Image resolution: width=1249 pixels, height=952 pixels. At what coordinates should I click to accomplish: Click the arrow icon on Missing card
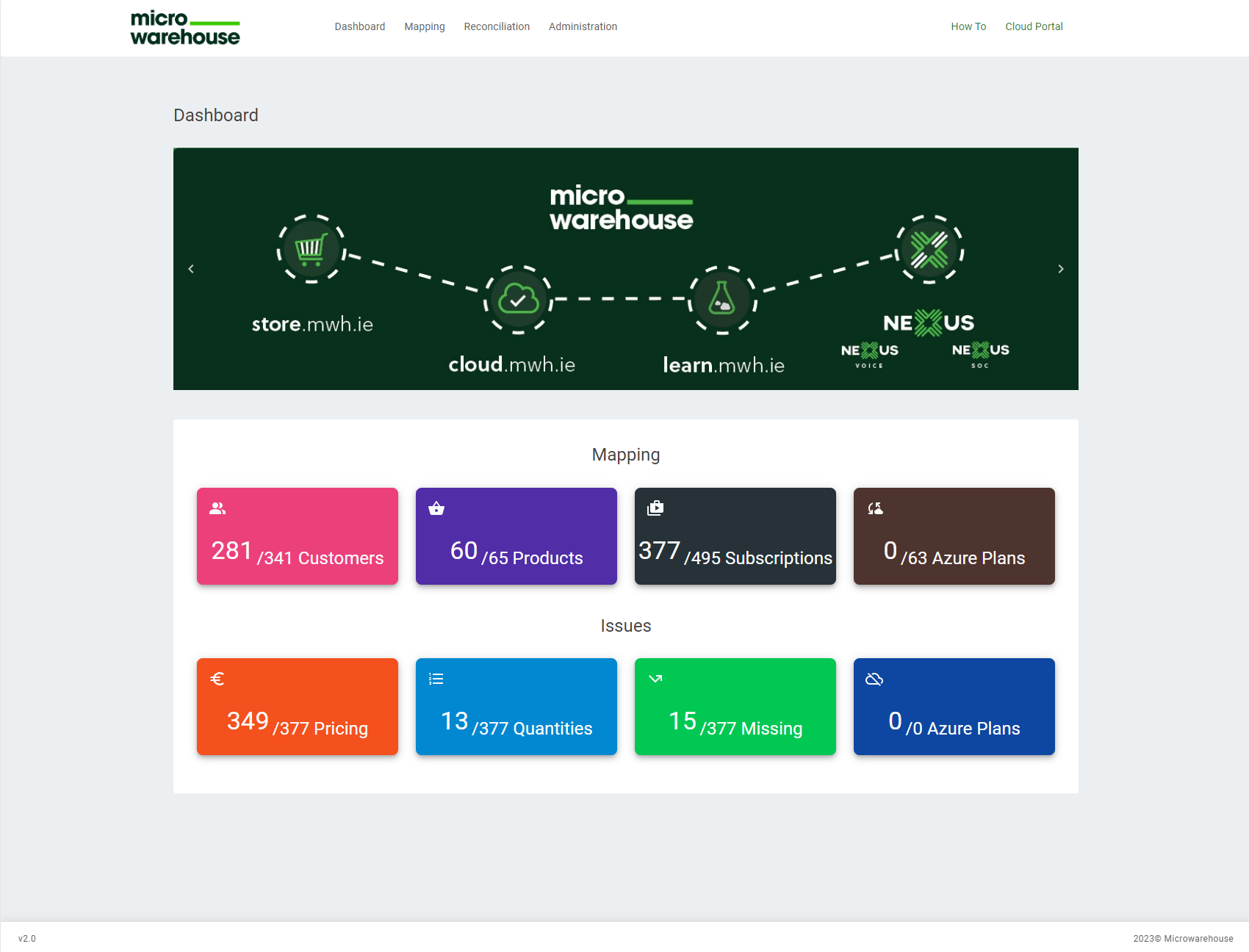pyautogui.click(x=655, y=679)
